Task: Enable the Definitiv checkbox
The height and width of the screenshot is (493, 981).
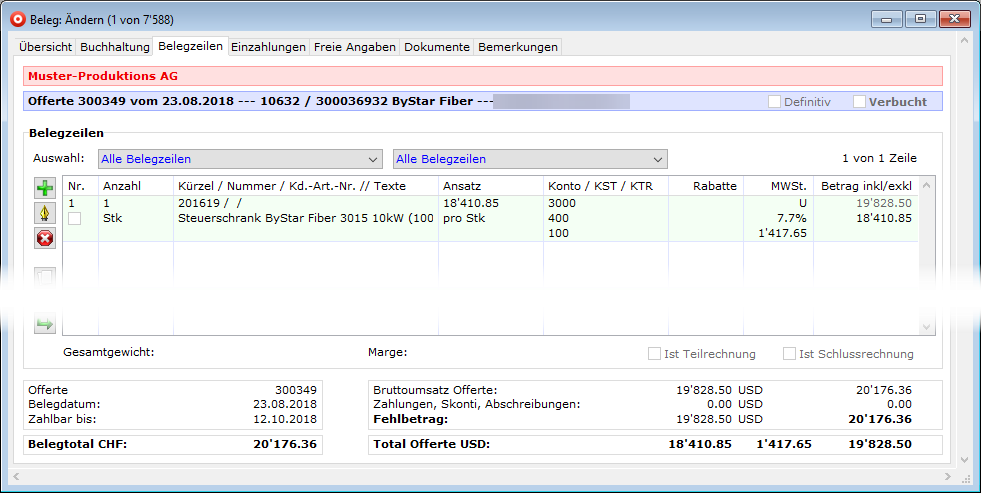Action: (774, 102)
